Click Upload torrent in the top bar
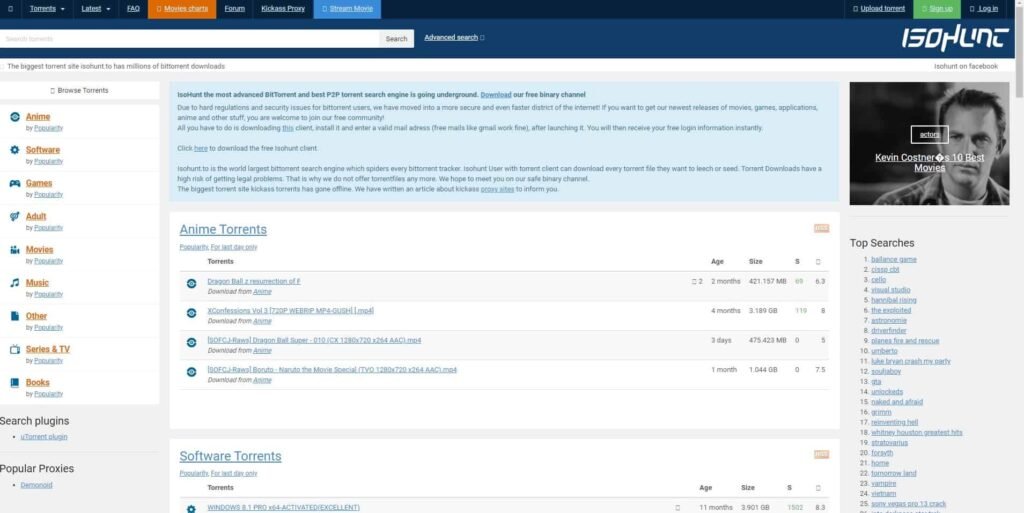 tap(878, 8)
